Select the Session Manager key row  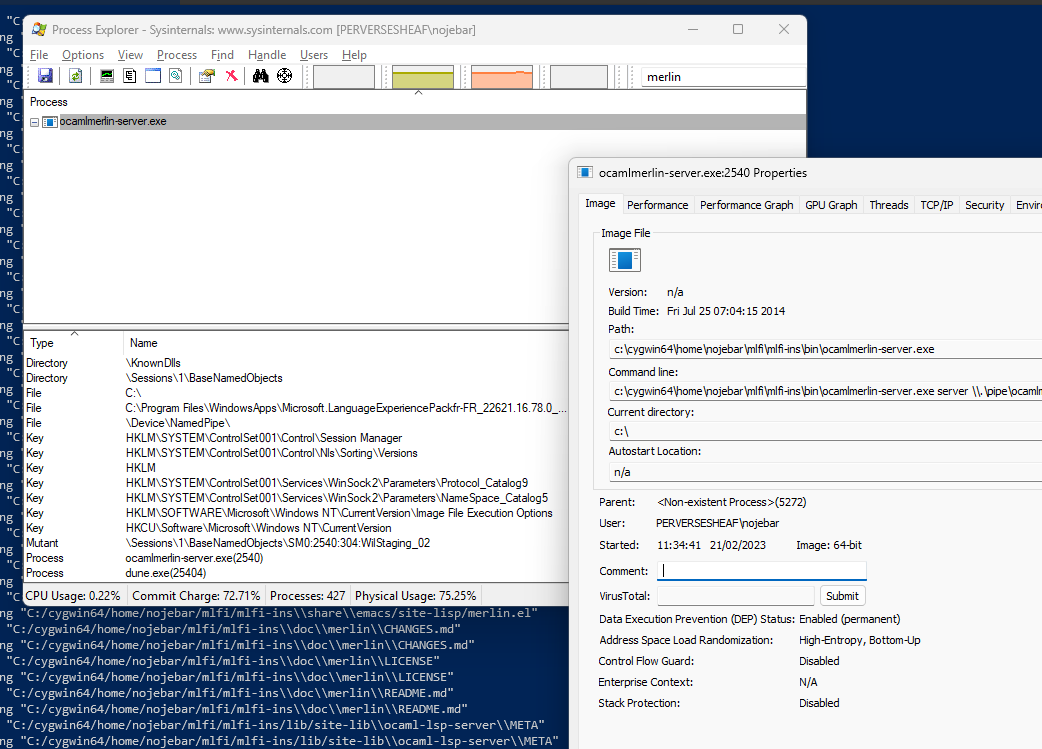click(296, 438)
